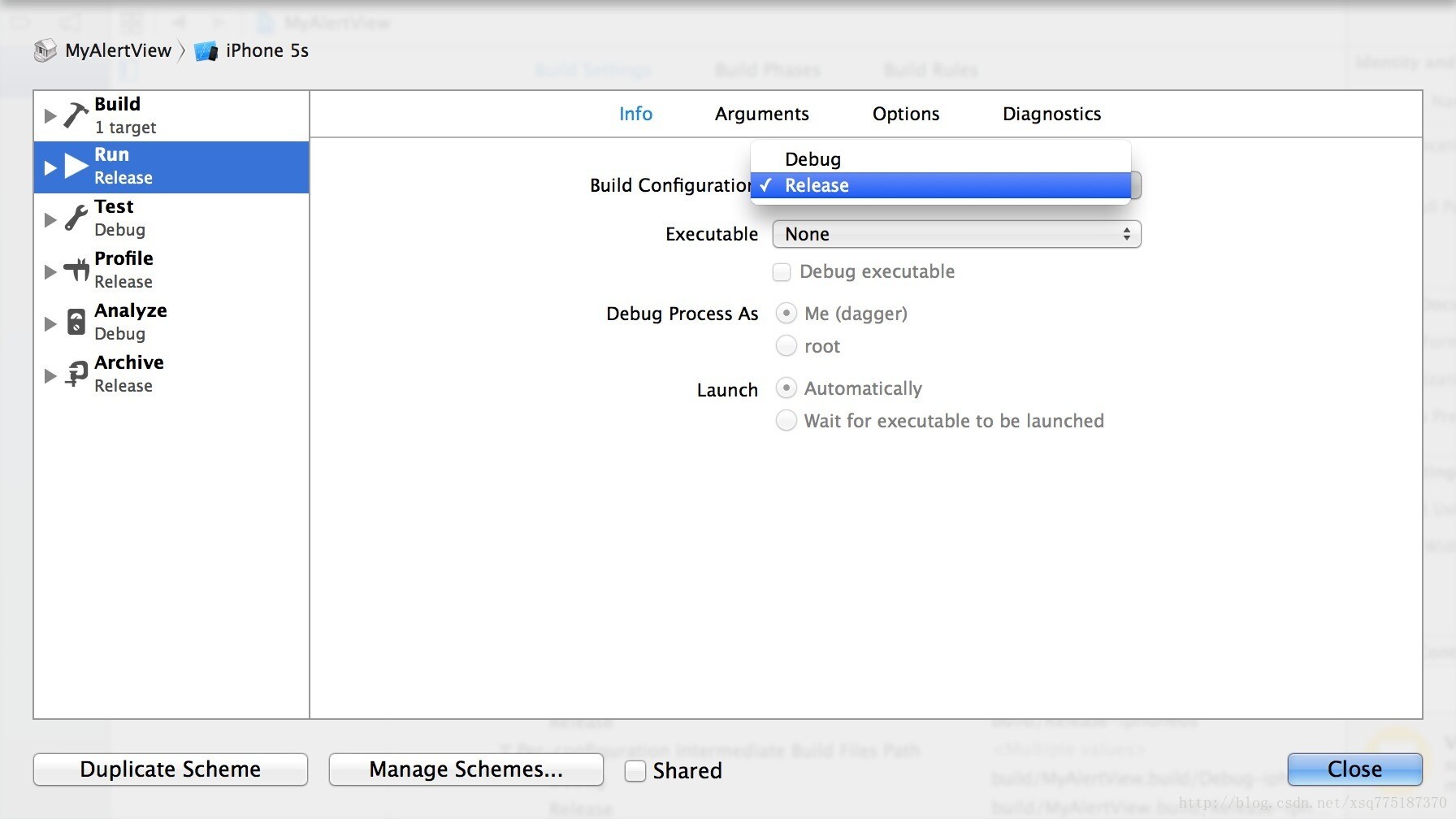
Task: Choose Debug from build configuration menu
Action: (x=941, y=159)
